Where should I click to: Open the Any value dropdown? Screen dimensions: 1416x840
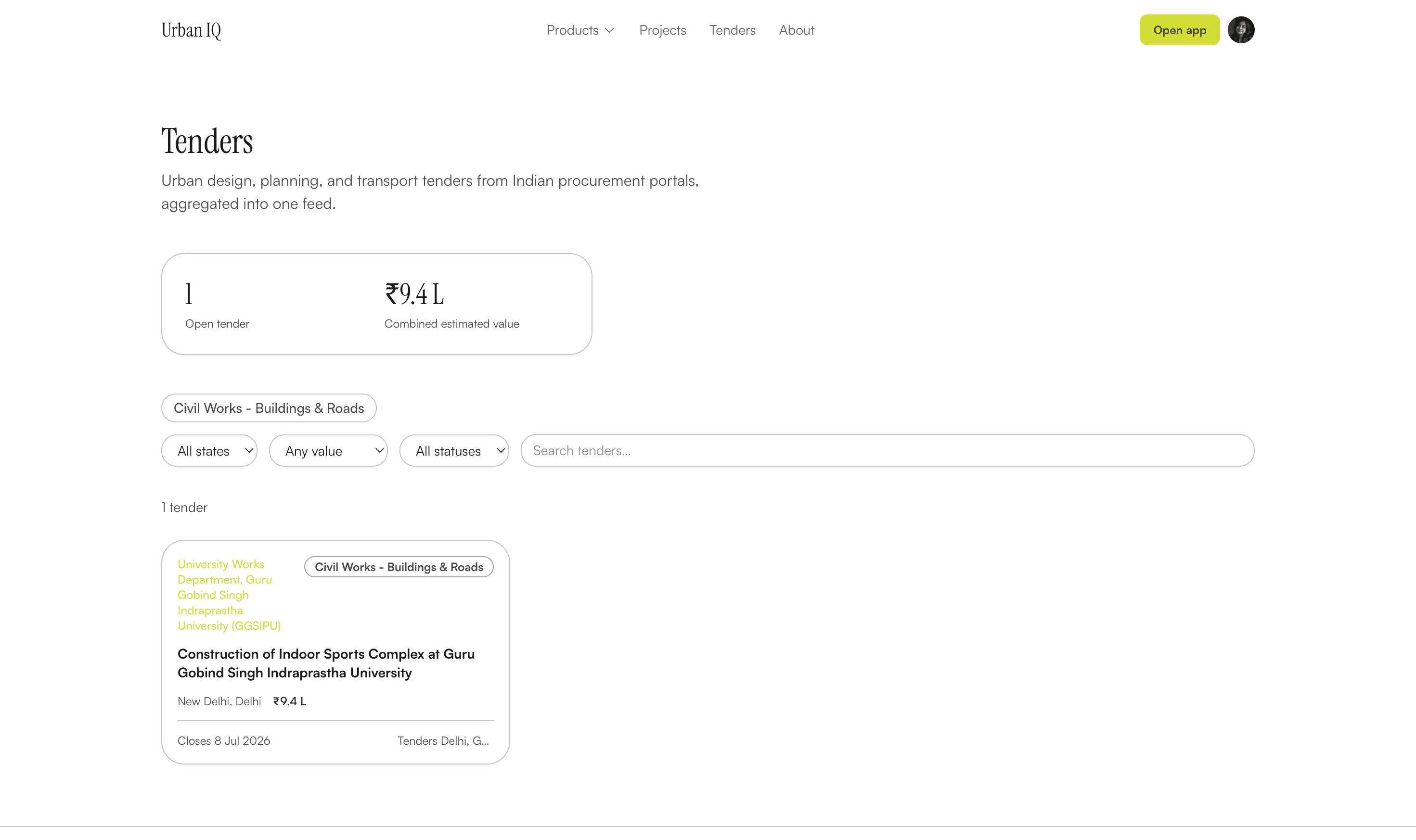328,451
